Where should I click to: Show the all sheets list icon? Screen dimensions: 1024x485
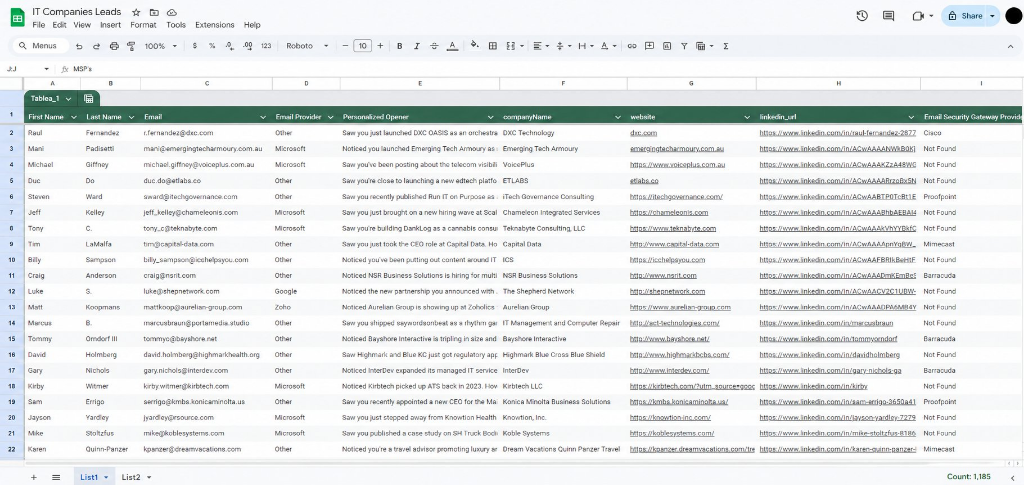pos(56,477)
